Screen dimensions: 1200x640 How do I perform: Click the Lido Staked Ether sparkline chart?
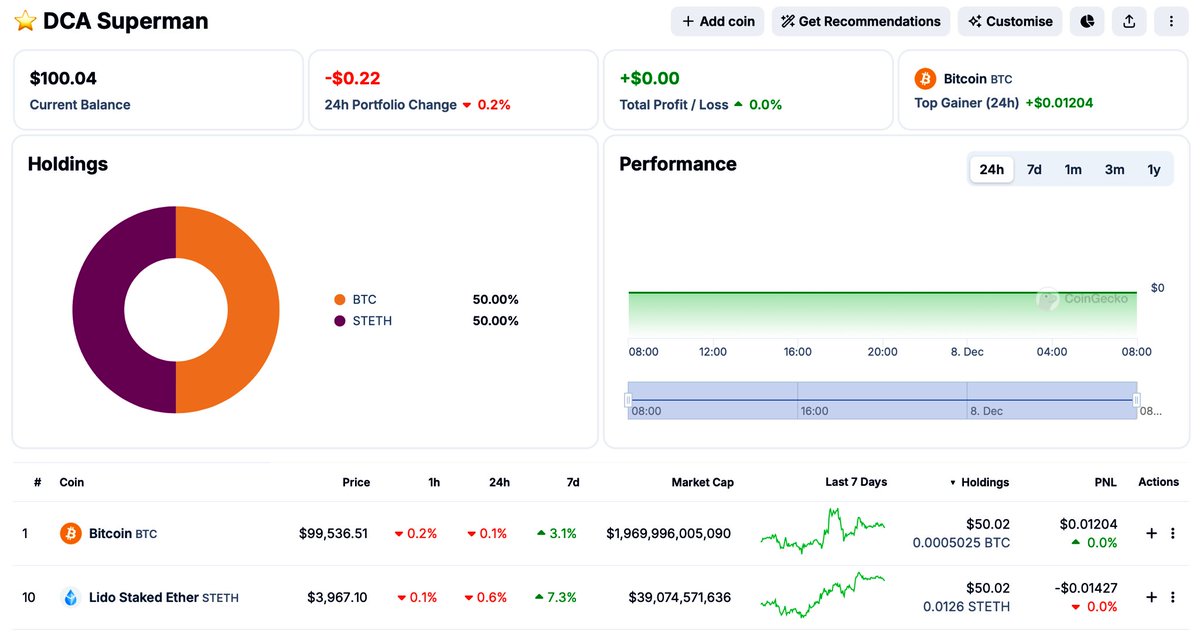pyautogui.click(x=822, y=595)
